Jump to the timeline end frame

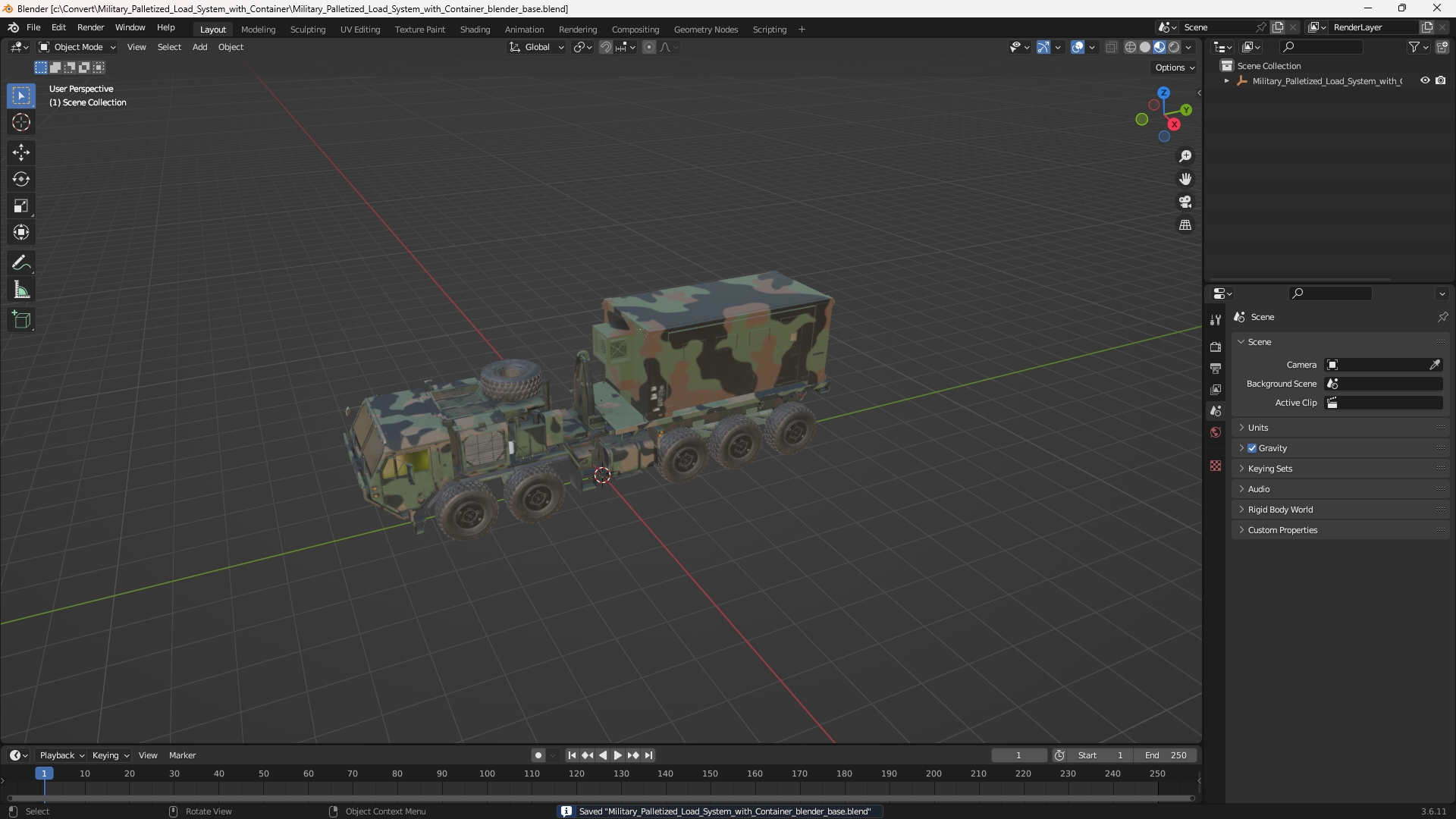pos(648,755)
